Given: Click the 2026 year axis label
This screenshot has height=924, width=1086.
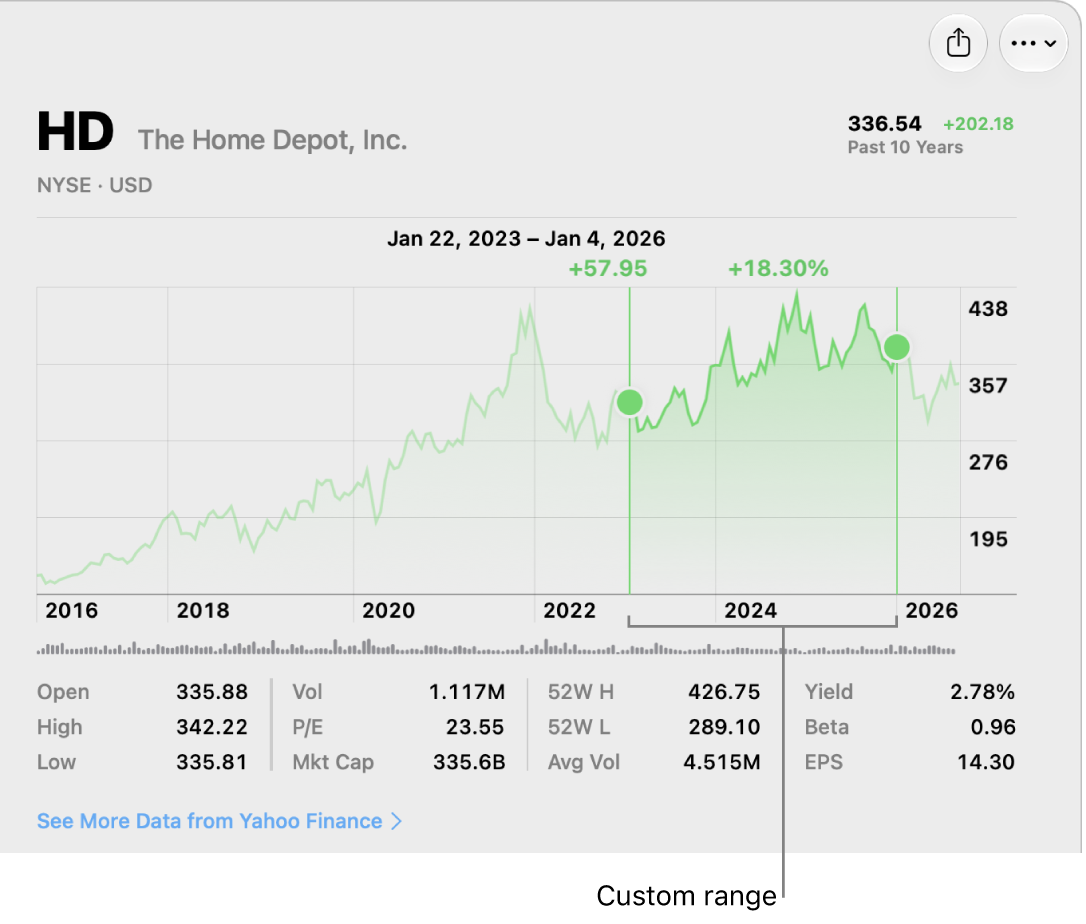Looking at the screenshot, I should (x=932, y=610).
